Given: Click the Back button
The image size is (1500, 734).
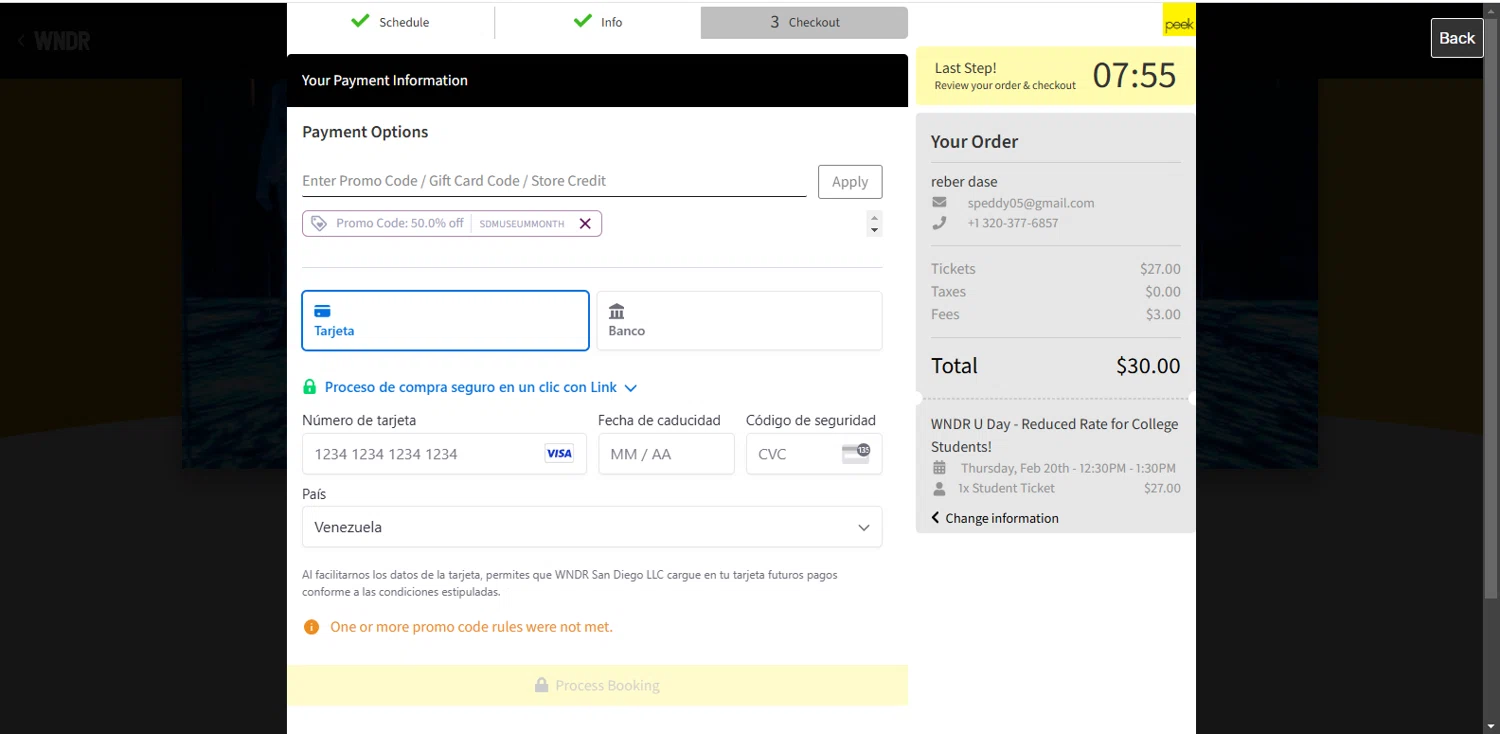Looking at the screenshot, I should click(1457, 38).
